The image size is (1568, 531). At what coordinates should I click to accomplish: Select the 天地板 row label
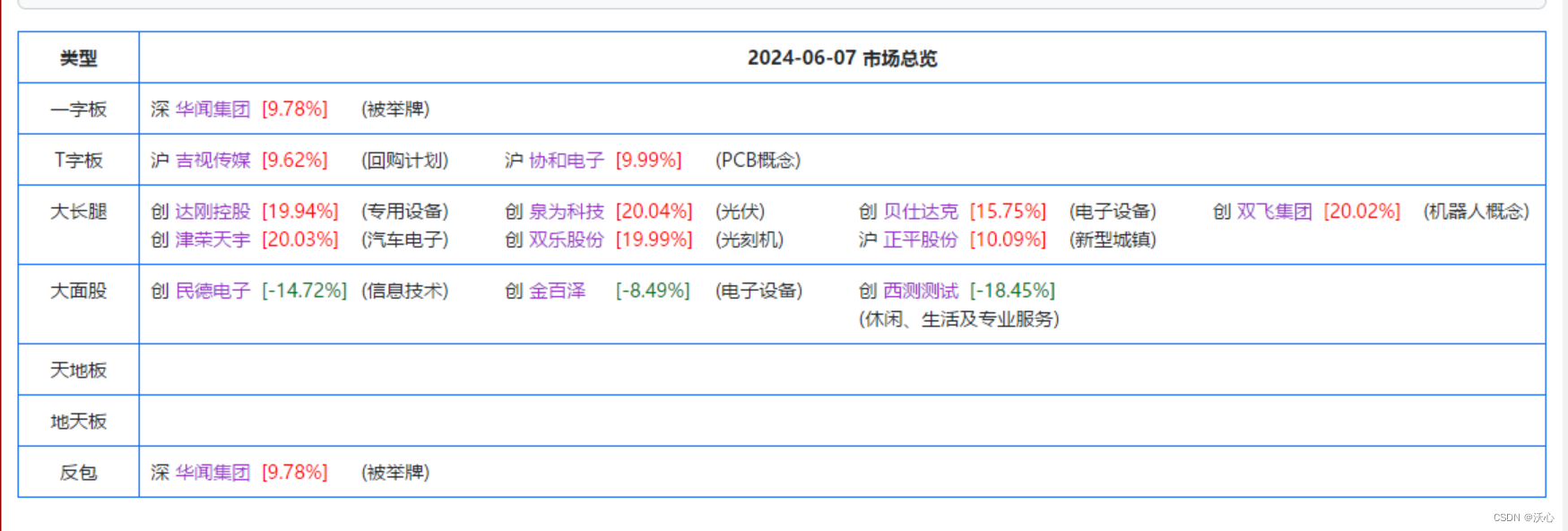[79, 370]
